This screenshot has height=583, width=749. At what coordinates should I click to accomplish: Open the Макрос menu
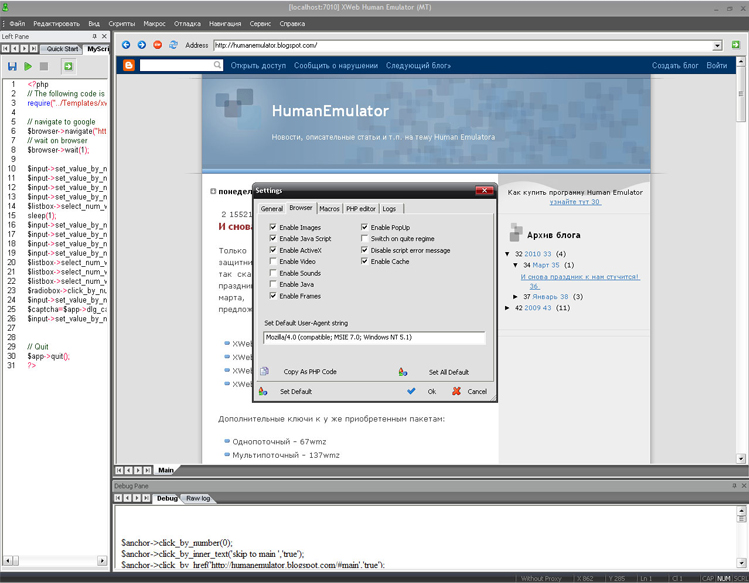(x=154, y=23)
